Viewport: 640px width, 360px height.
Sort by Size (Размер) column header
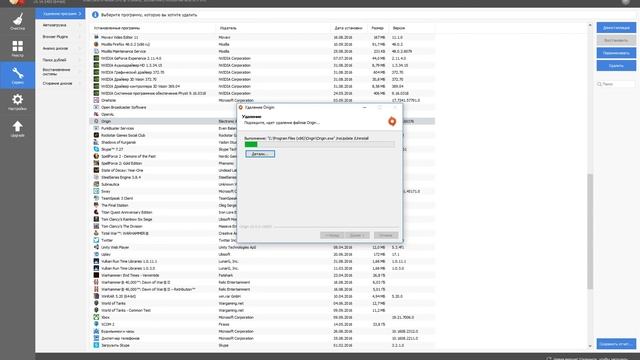[378, 28]
